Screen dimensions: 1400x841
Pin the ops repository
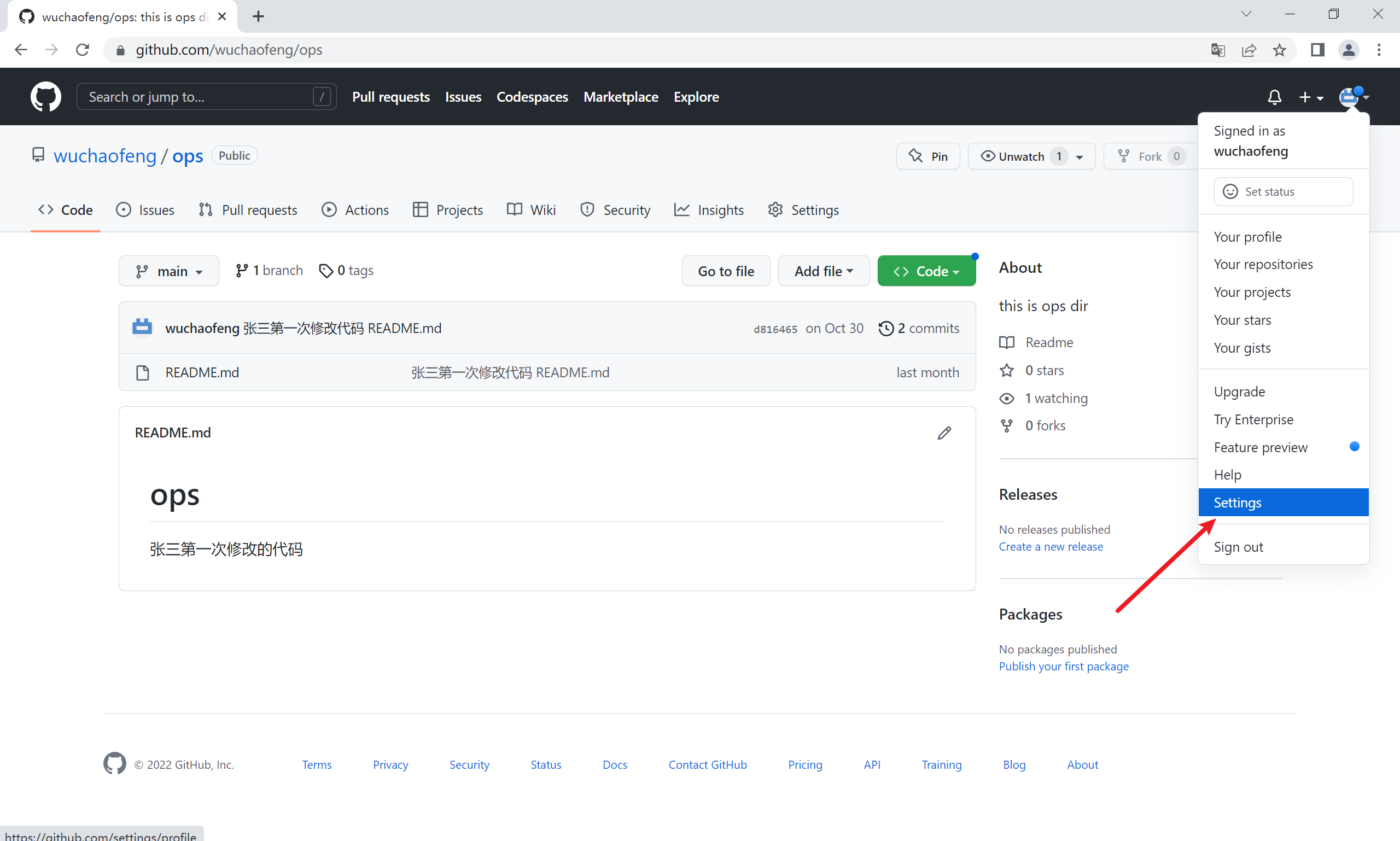point(928,156)
